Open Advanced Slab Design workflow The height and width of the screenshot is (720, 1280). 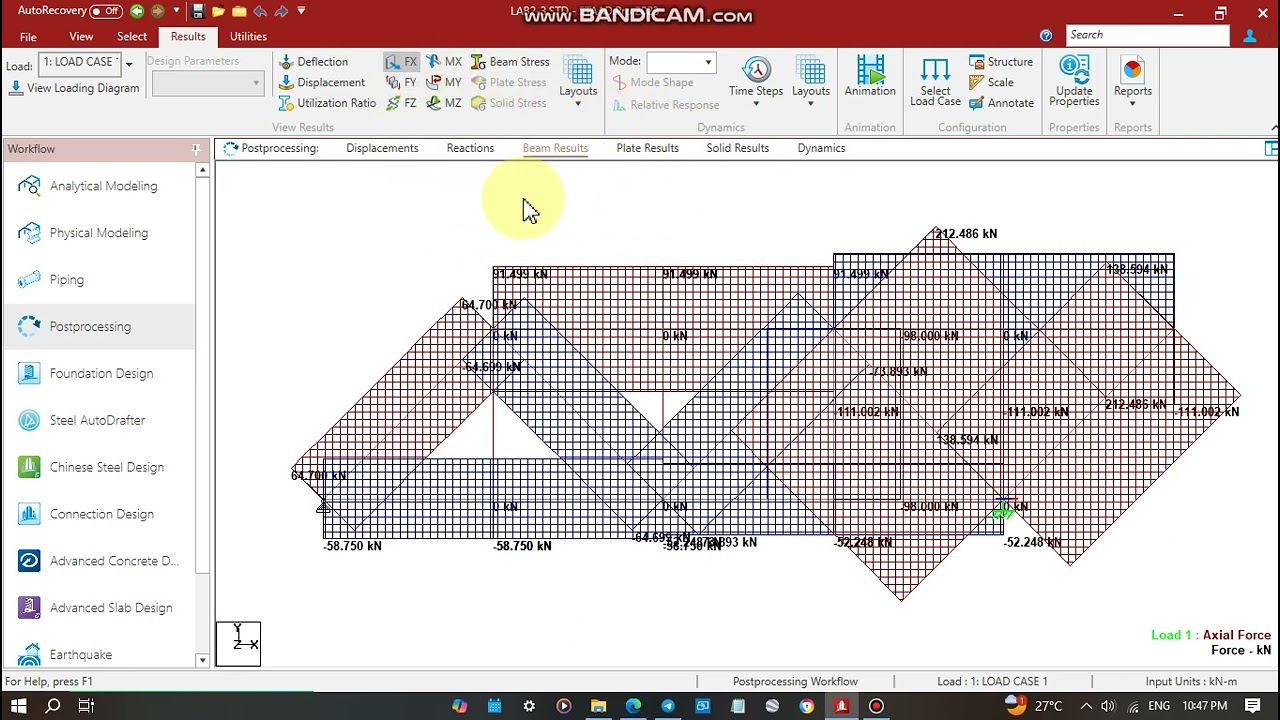tap(98, 608)
